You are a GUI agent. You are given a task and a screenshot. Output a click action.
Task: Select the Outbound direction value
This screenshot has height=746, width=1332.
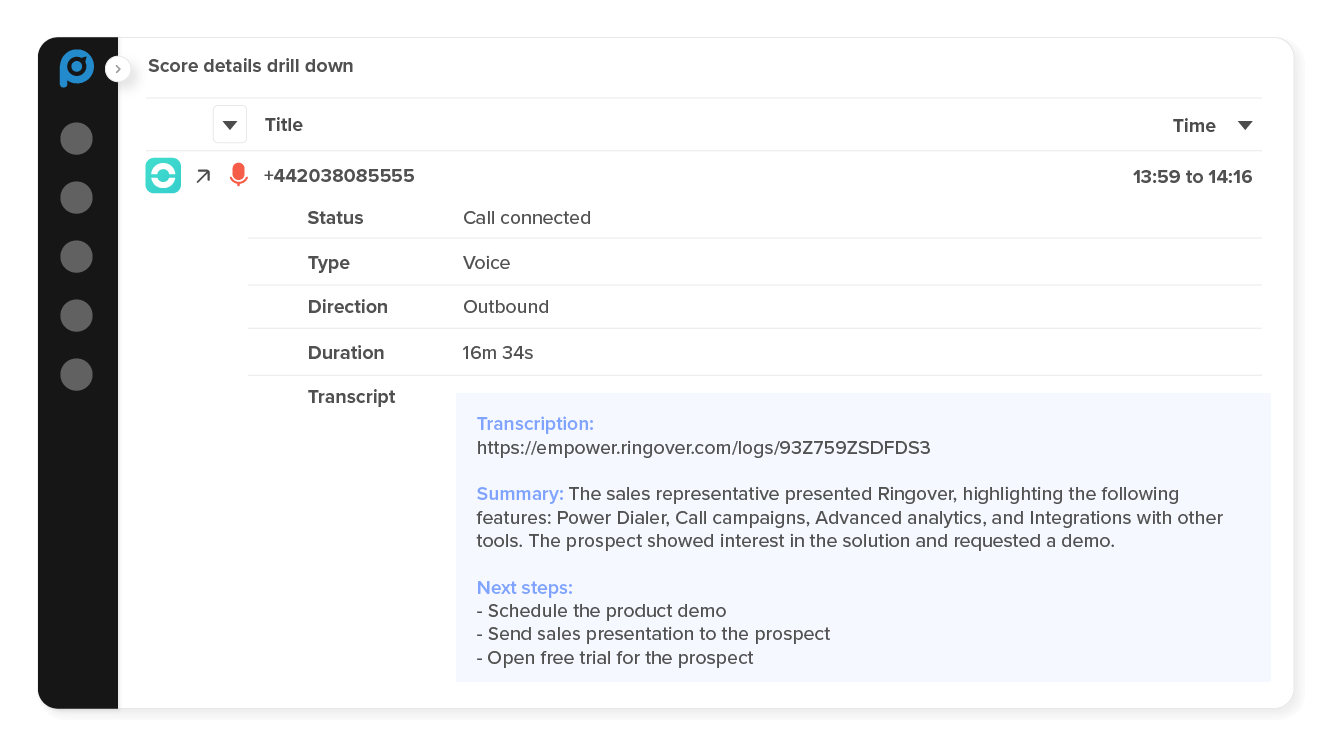[x=505, y=307]
